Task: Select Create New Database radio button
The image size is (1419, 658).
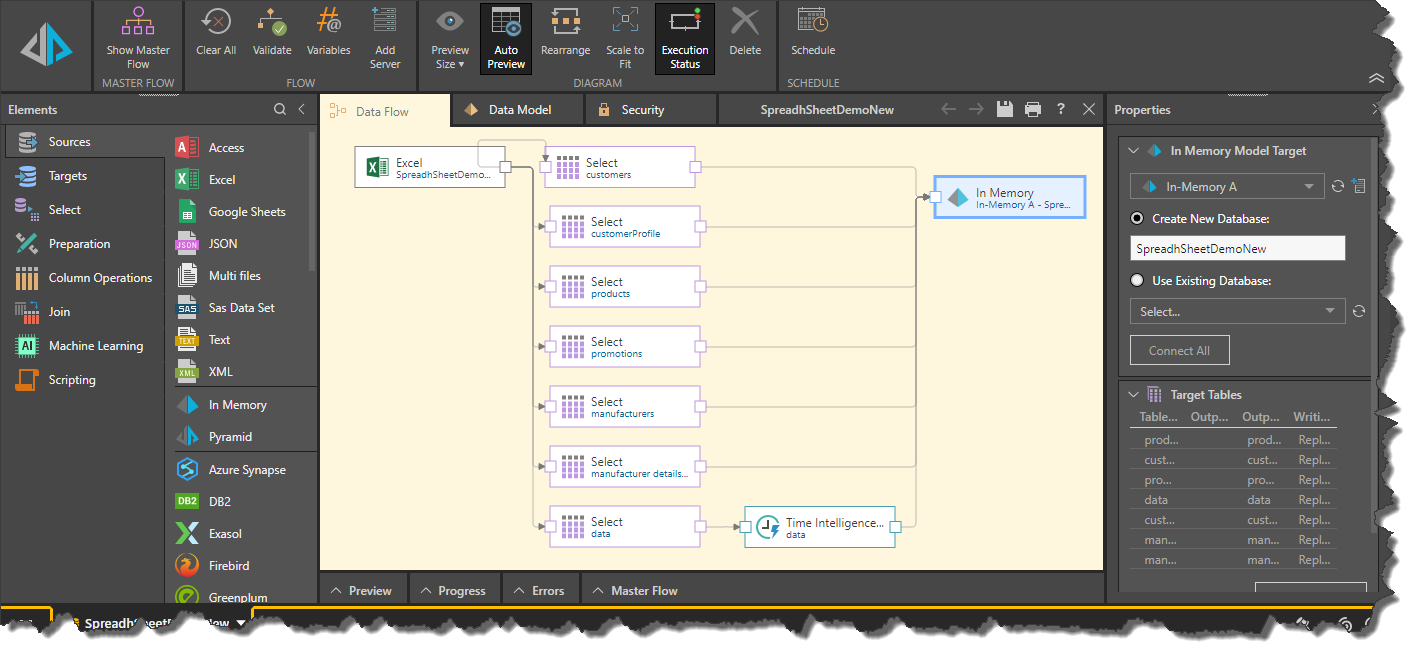Action: 1137,219
